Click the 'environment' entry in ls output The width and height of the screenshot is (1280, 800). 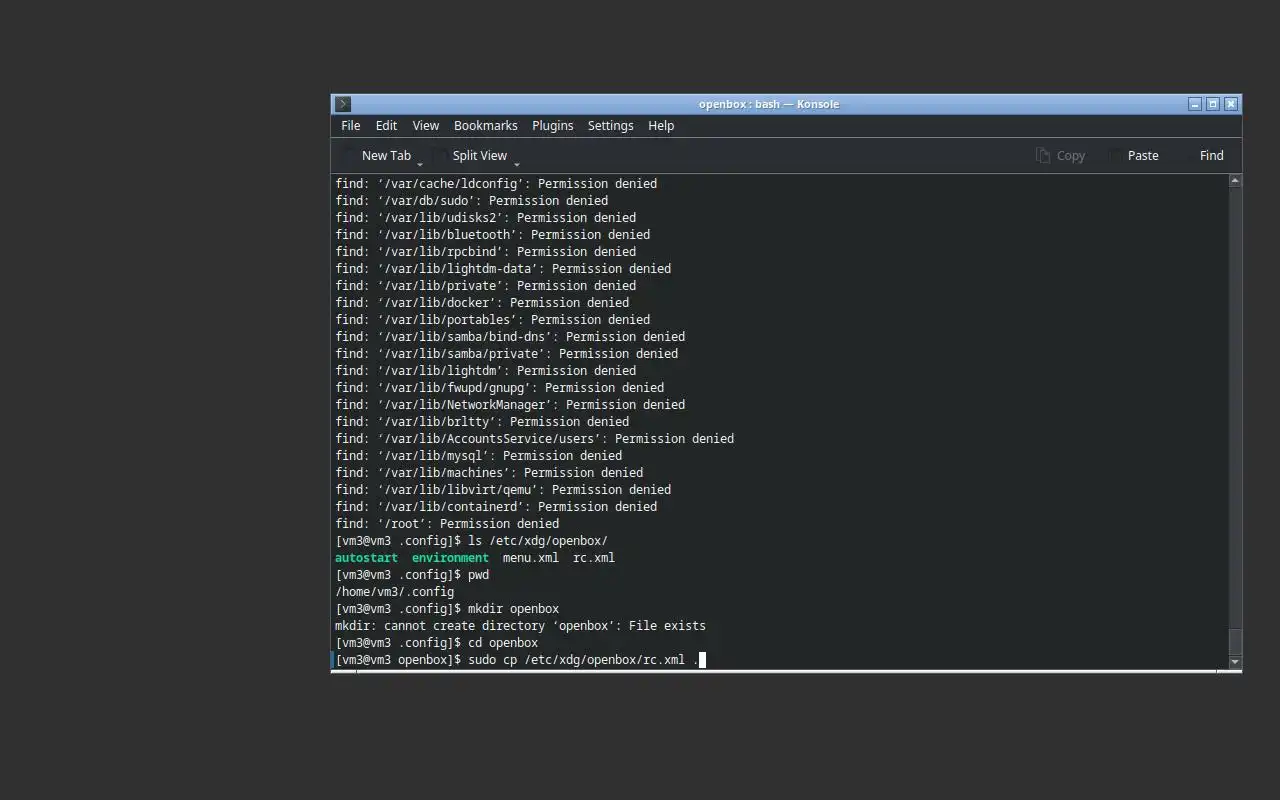click(x=450, y=557)
